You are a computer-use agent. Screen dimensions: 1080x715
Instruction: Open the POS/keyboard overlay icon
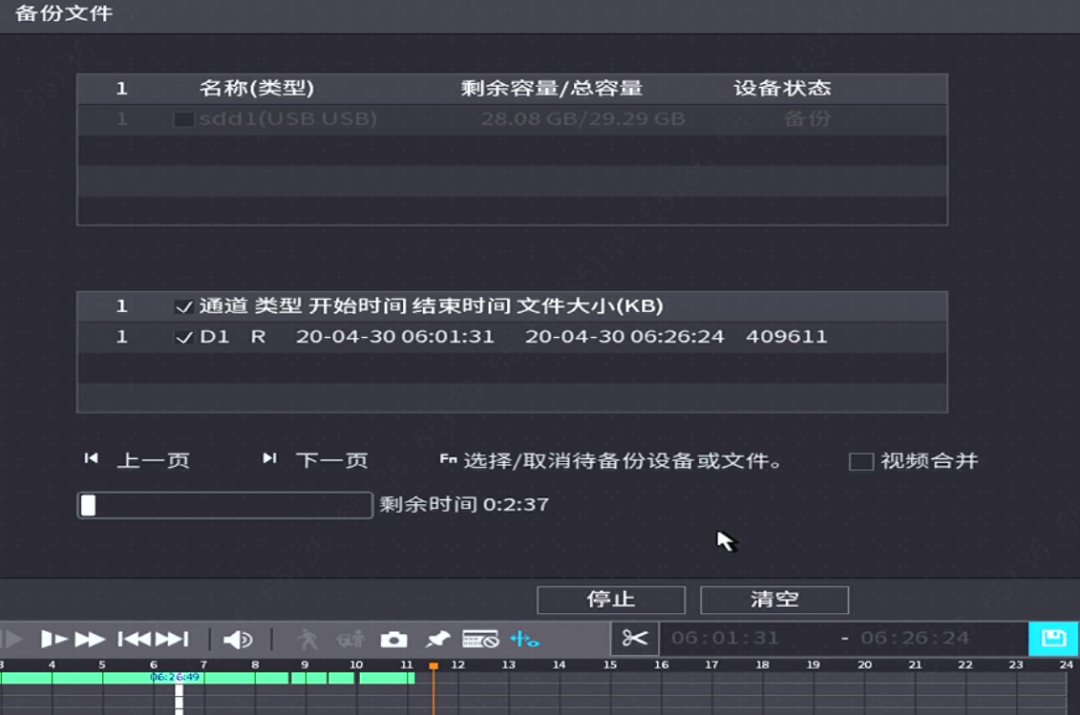pos(480,640)
